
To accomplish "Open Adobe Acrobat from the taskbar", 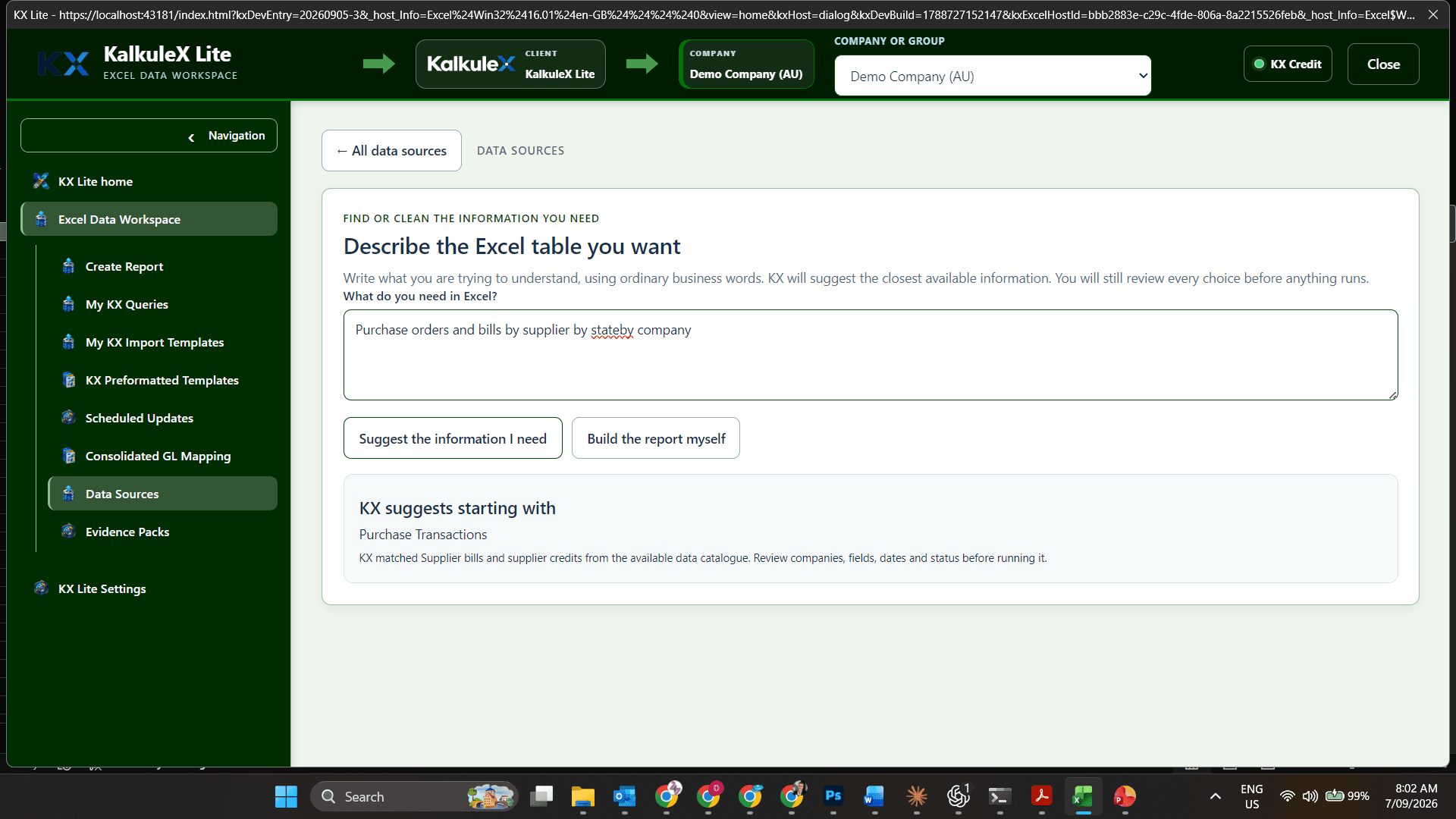I will click(1041, 796).
